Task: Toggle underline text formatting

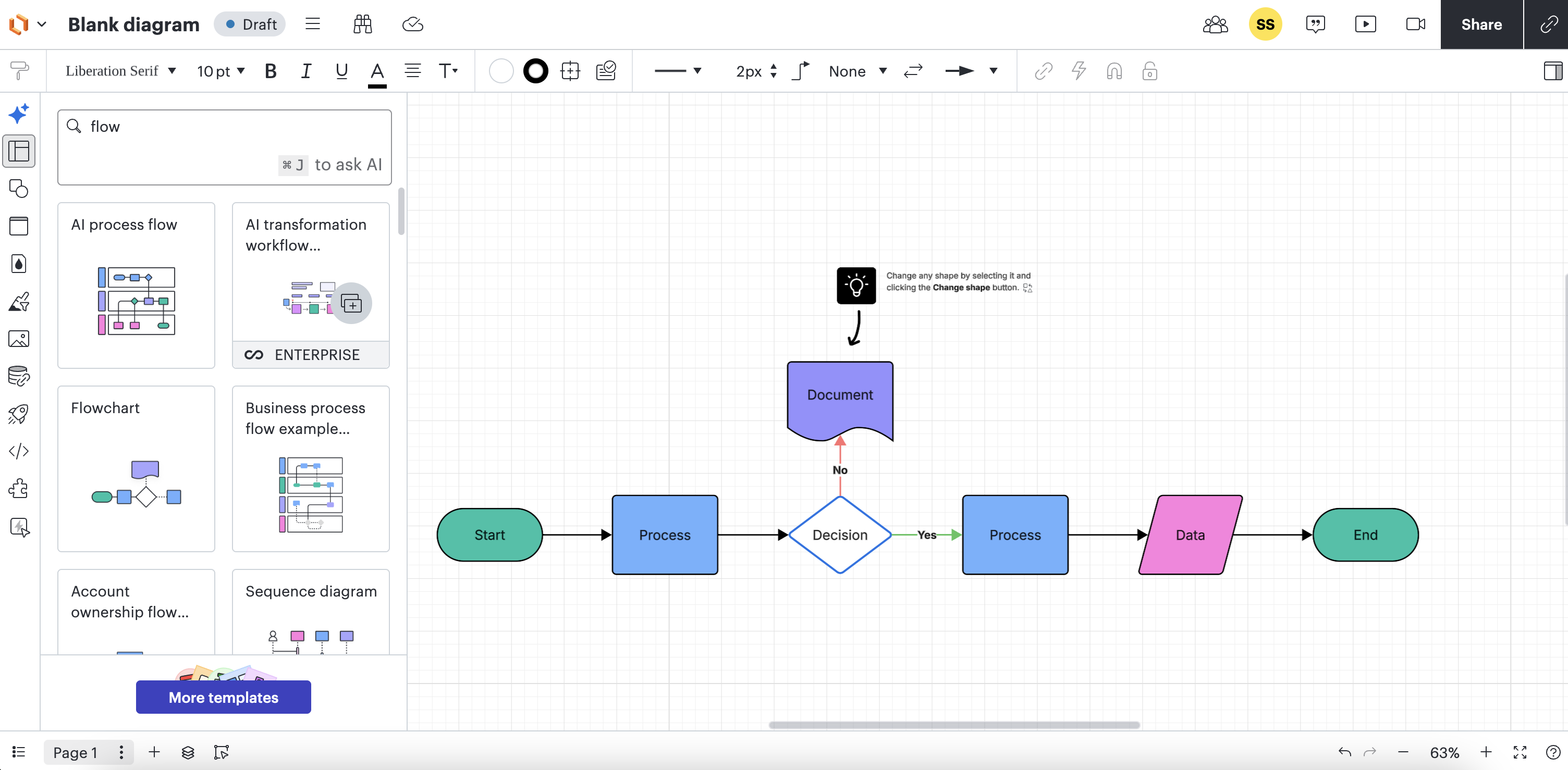Action: [341, 71]
